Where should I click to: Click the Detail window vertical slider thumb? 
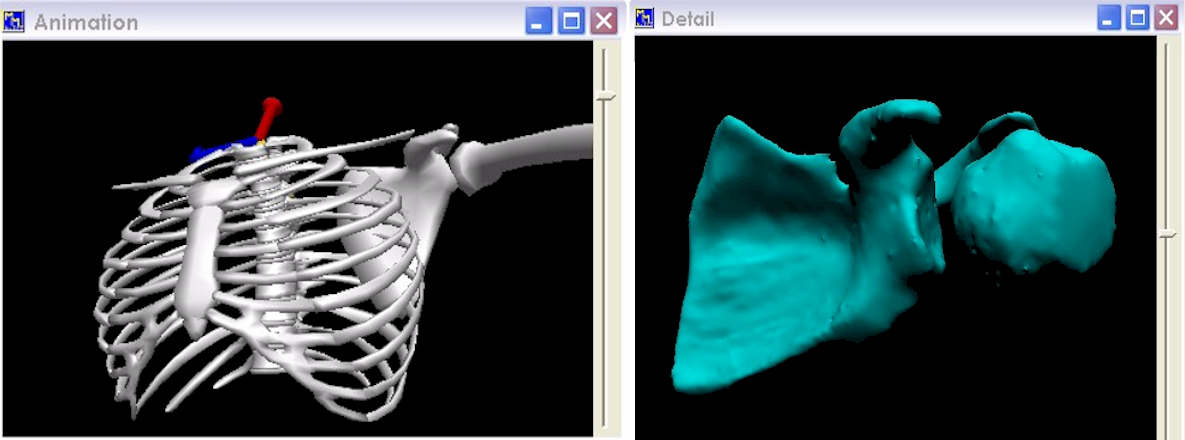(1167, 234)
